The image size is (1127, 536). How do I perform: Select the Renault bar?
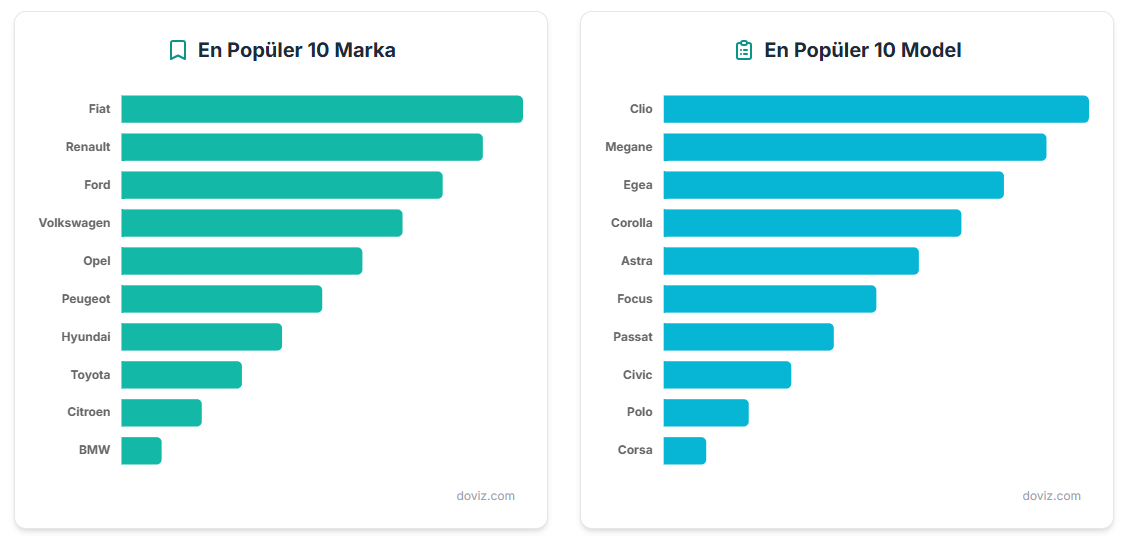click(x=301, y=147)
